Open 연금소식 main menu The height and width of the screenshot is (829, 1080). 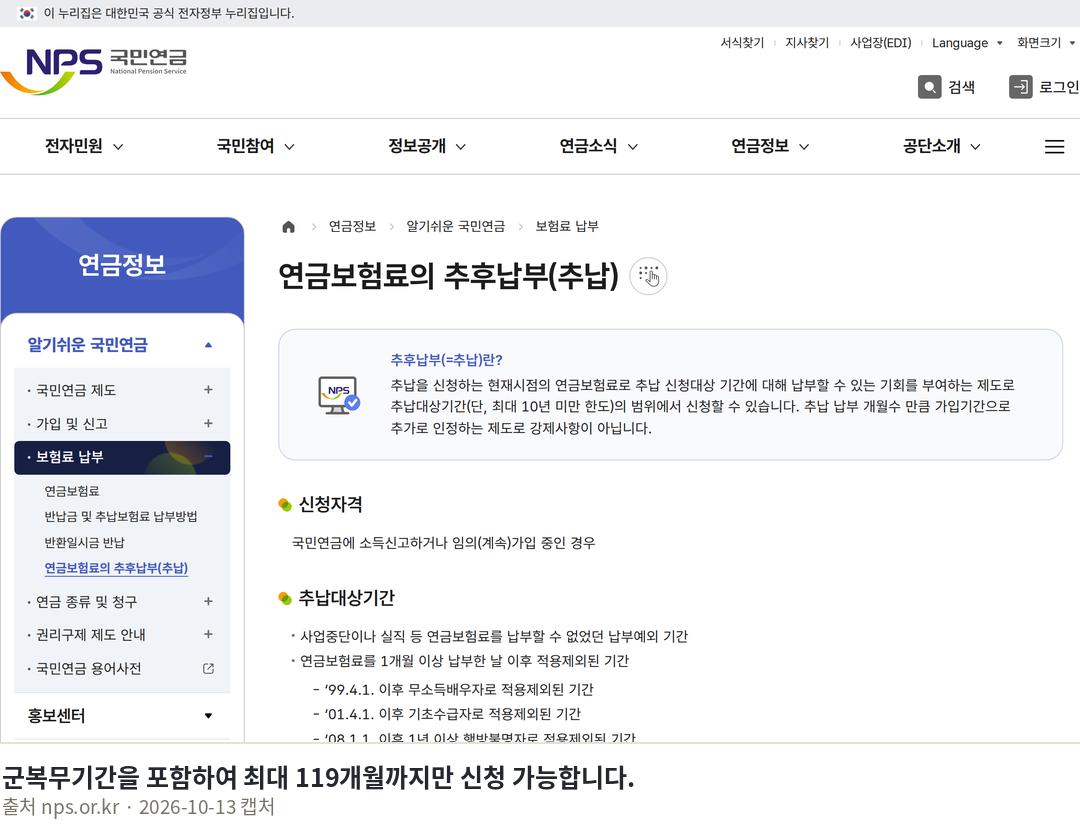tap(599, 146)
